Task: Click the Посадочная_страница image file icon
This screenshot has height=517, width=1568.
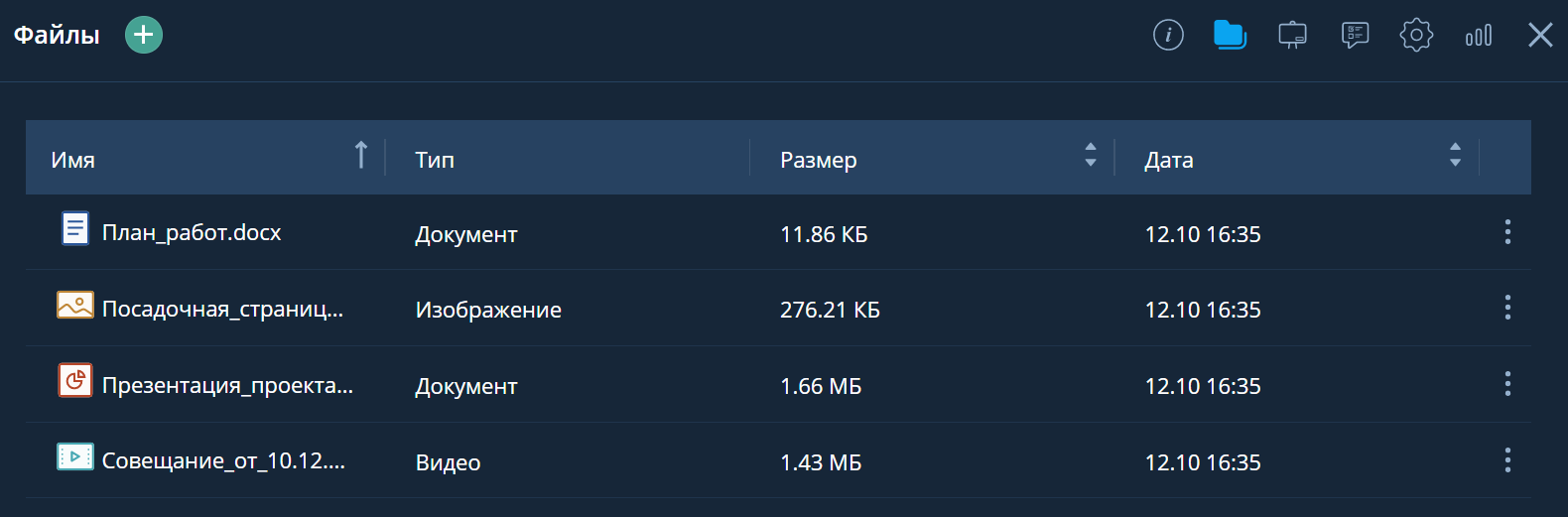Action: click(x=75, y=305)
